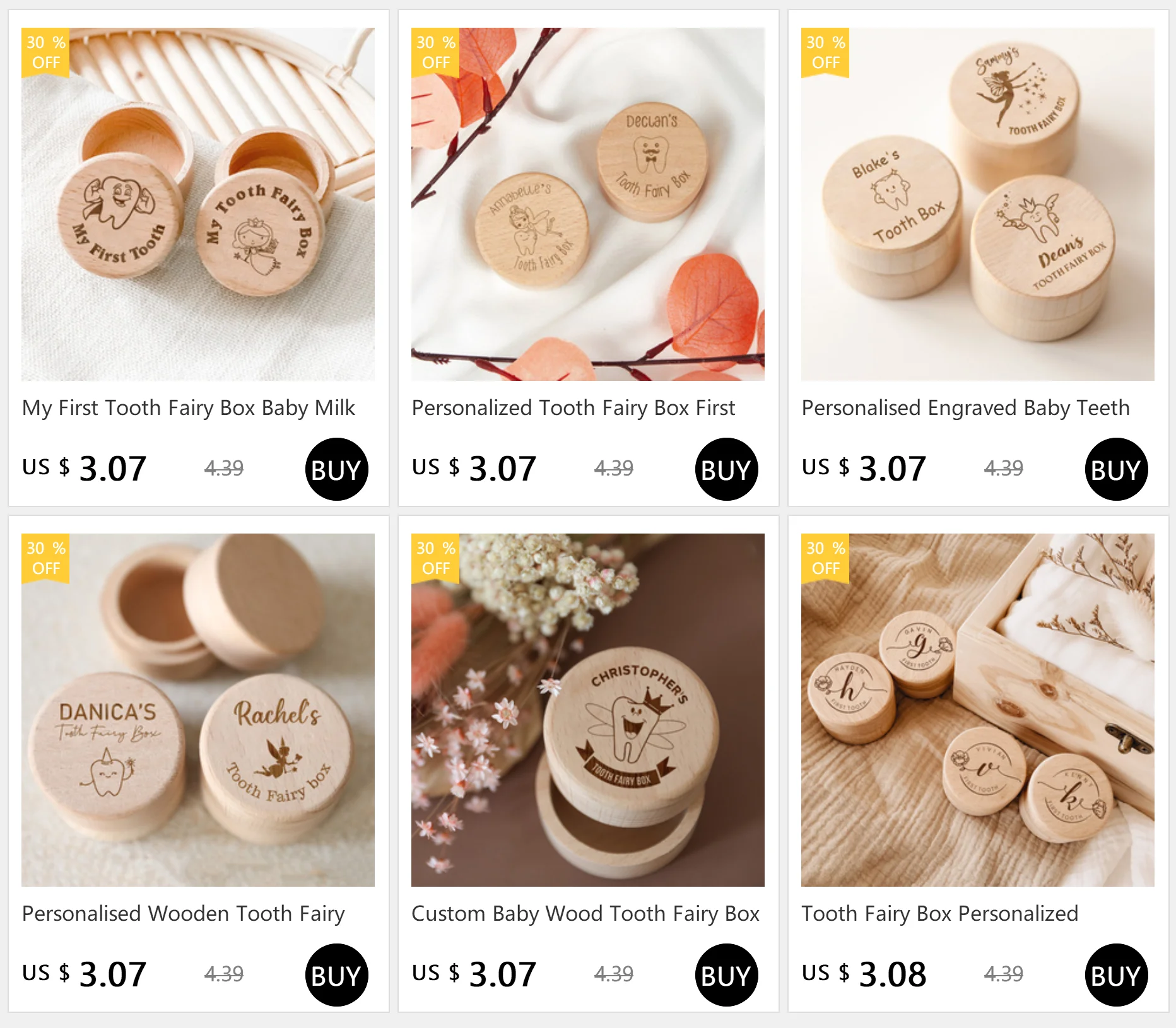Screen dimensions: 1176x1028
Task: View My First Tooth engraved boxes photo
Action: point(198,204)
